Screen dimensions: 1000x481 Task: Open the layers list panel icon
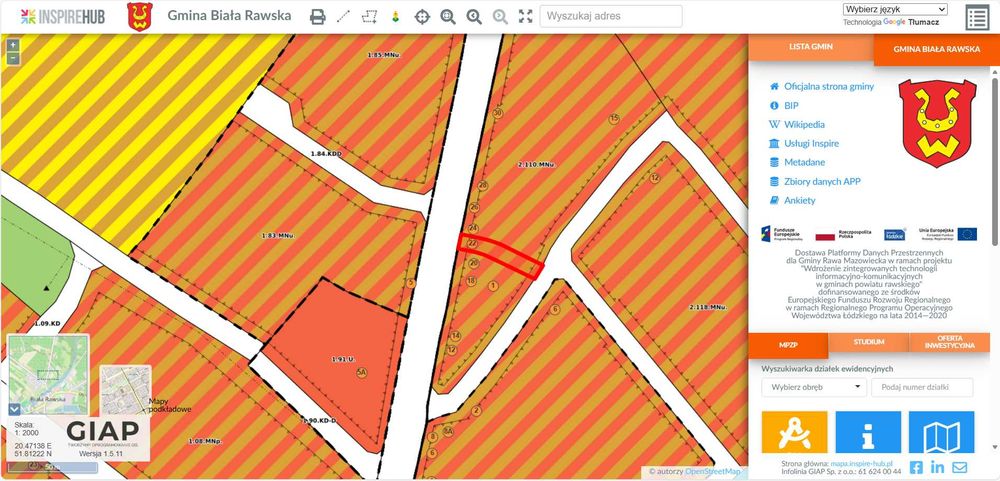click(x=977, y=18)
